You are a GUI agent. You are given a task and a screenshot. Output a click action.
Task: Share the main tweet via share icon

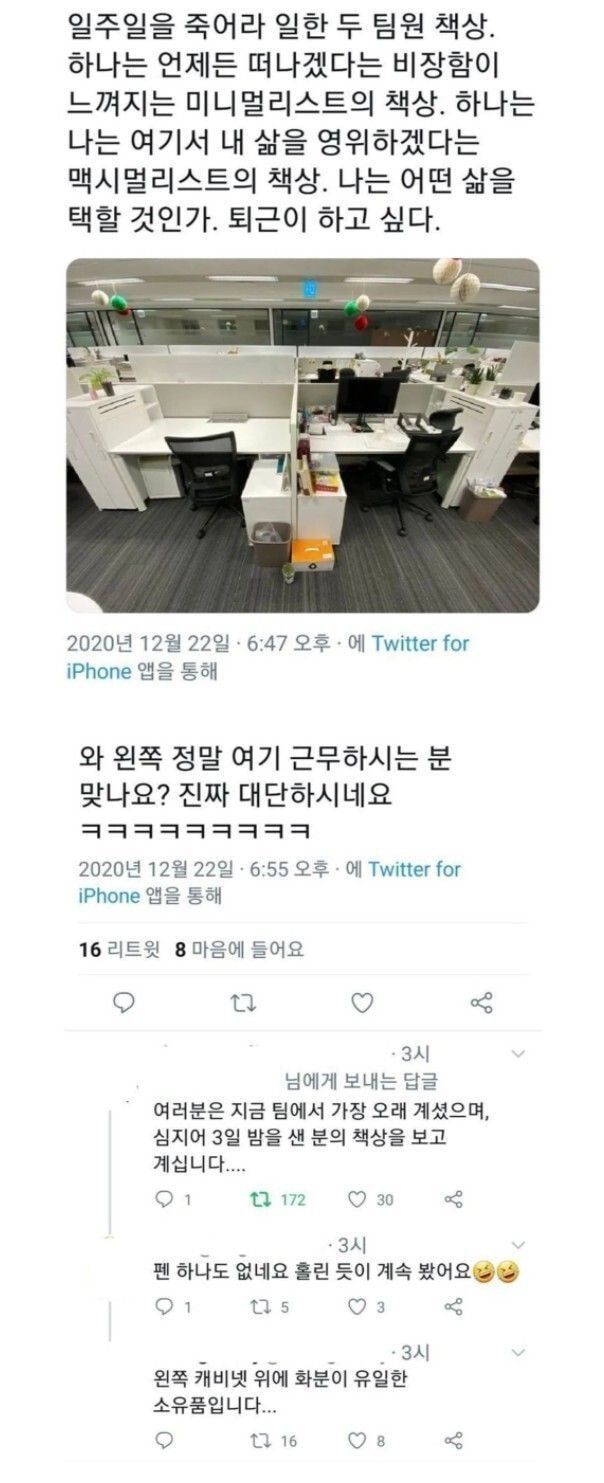[481, 1002]
